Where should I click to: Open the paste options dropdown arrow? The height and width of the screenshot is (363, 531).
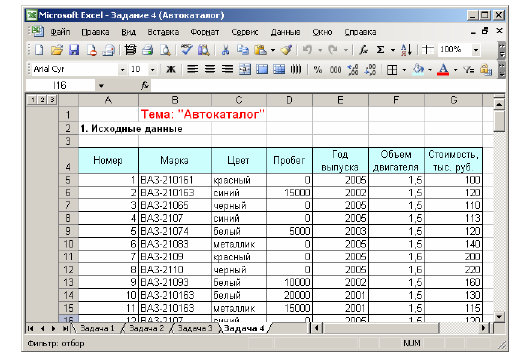273,50
